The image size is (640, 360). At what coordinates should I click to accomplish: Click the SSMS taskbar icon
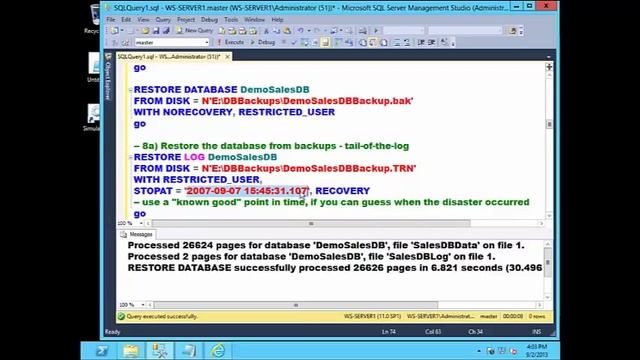160,351
